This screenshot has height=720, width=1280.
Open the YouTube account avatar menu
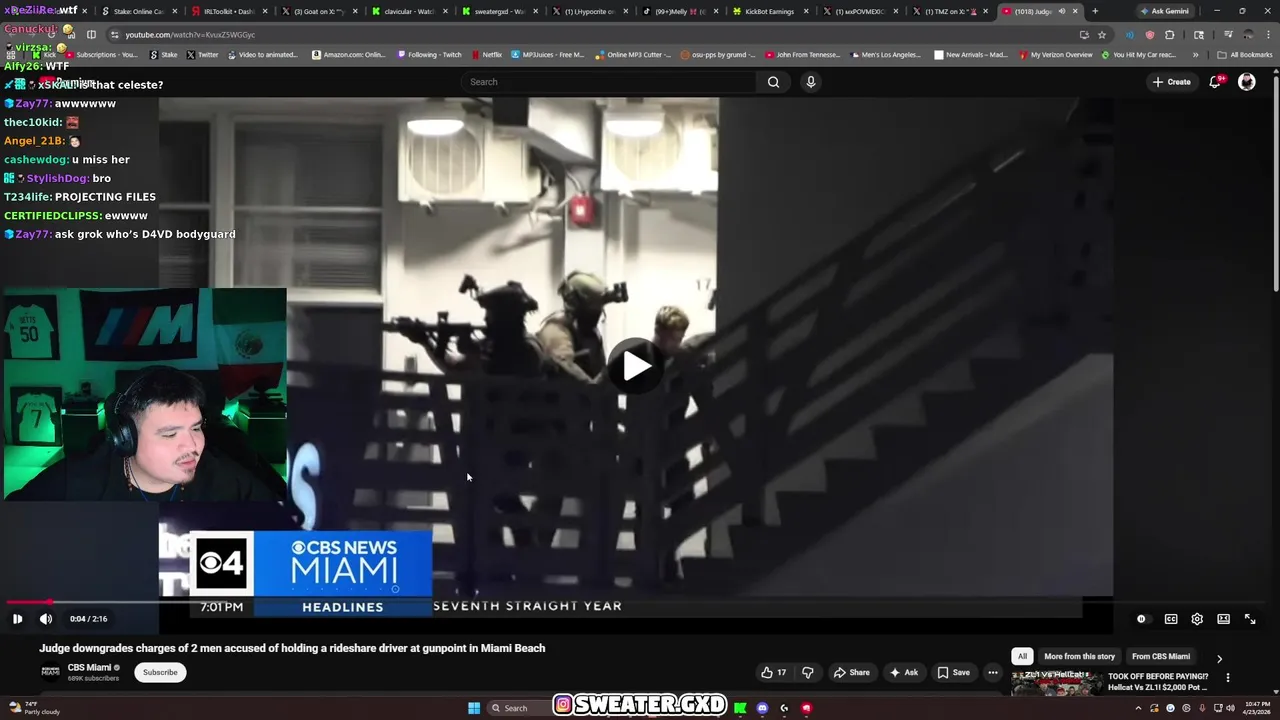(x=1247, y=82)
